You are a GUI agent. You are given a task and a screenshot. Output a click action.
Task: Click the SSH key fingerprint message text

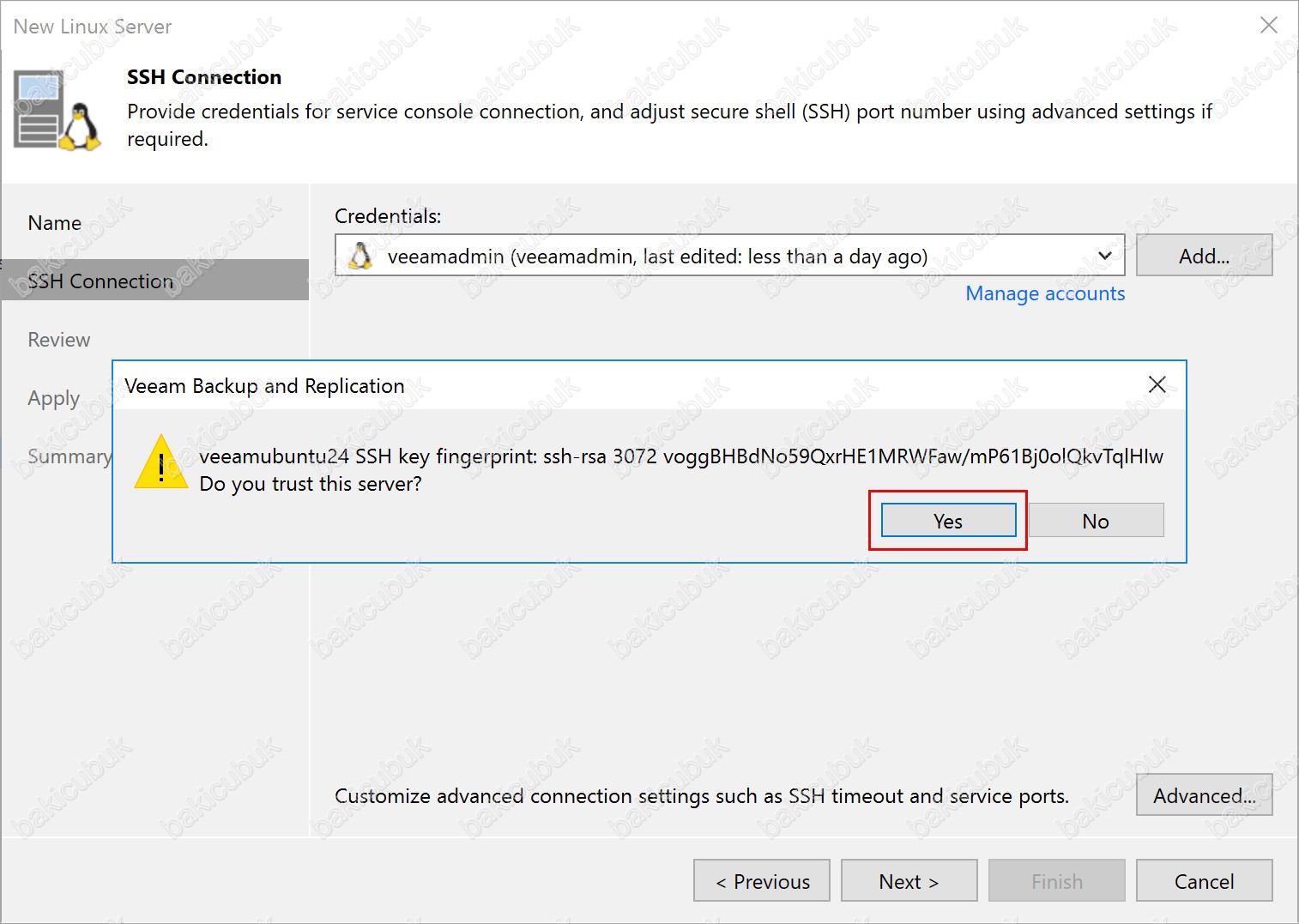tap(681, 456)
